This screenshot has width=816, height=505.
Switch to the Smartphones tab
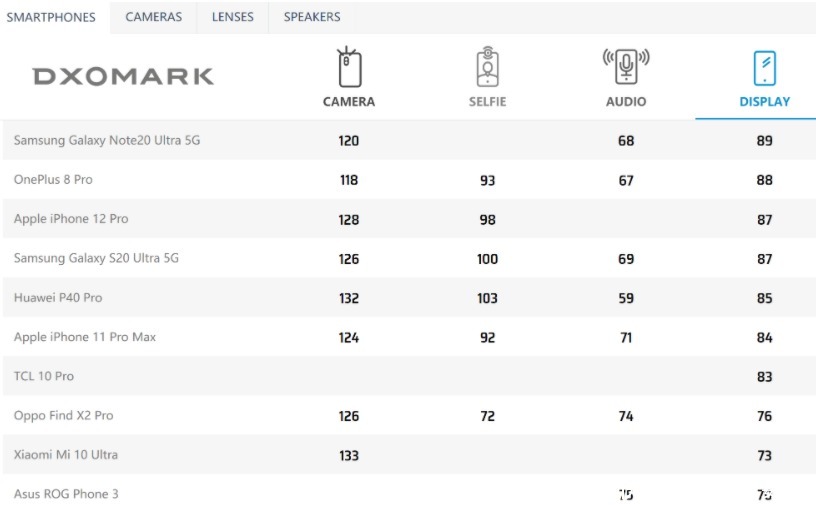51,17
